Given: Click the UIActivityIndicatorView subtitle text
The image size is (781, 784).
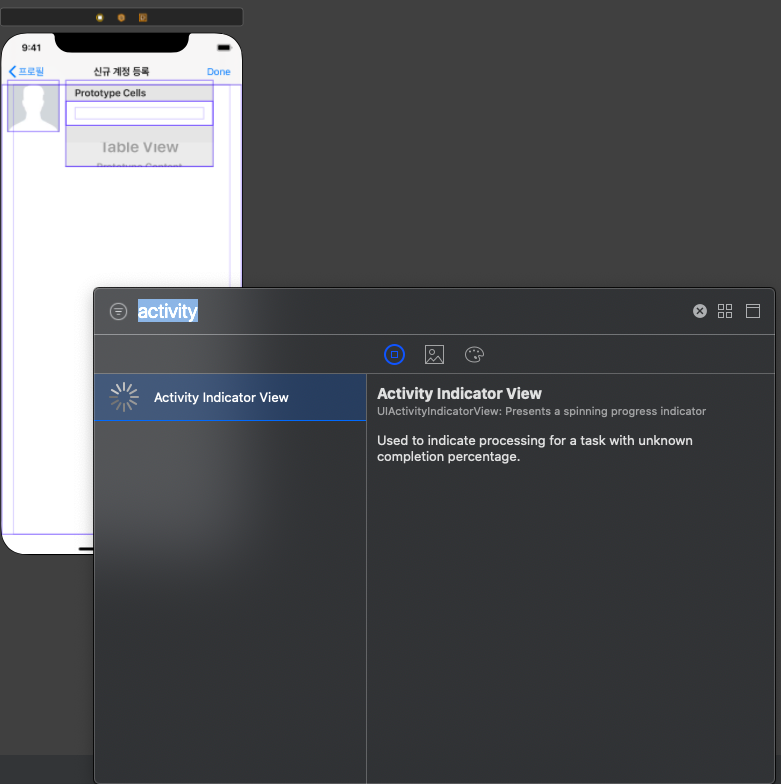Looking at the screenshot, I should 541,411.
